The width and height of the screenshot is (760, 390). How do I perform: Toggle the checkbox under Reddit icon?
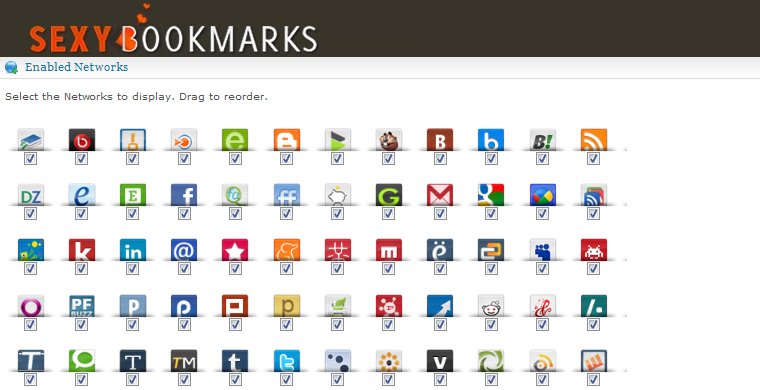tap(491, 325)
